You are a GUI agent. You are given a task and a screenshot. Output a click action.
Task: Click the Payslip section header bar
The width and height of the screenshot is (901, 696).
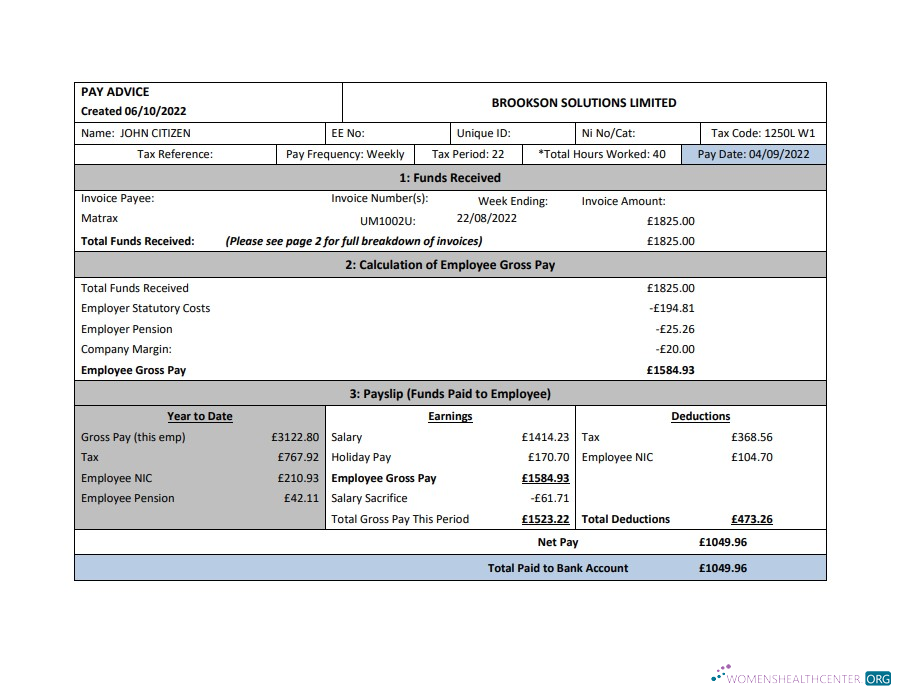pos(449,393)
